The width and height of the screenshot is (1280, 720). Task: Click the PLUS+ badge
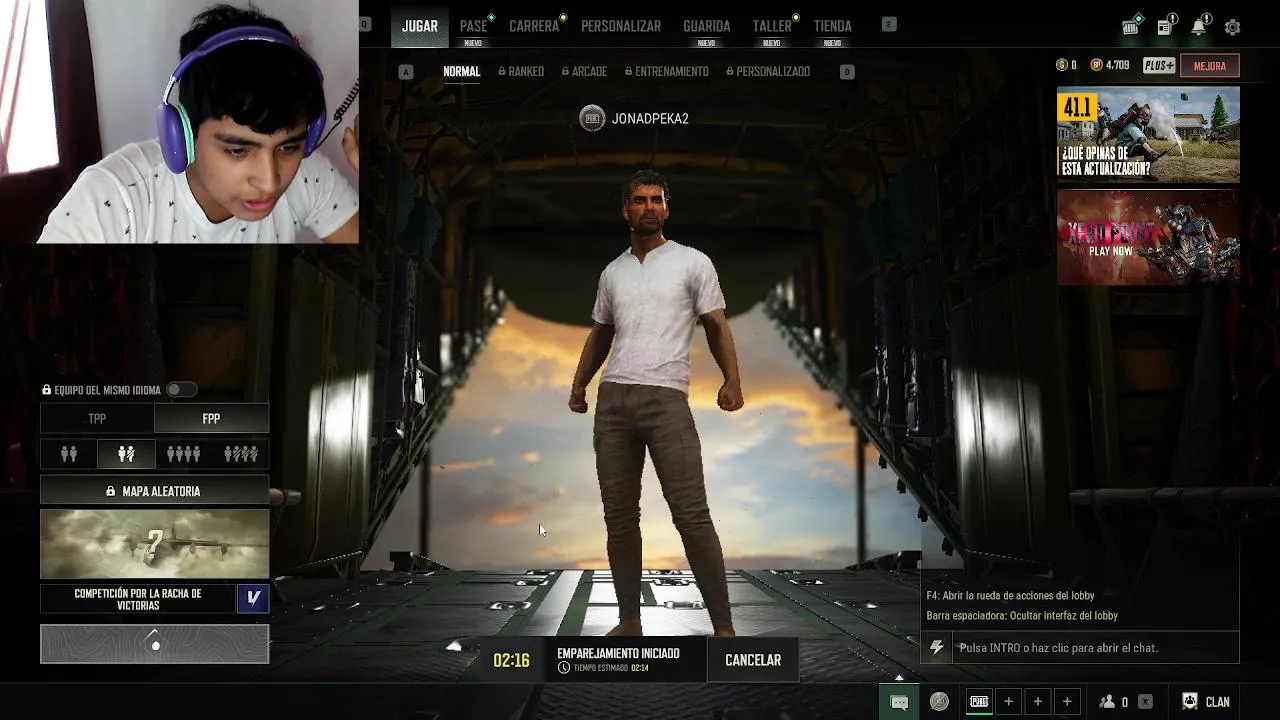(1160, 66)
